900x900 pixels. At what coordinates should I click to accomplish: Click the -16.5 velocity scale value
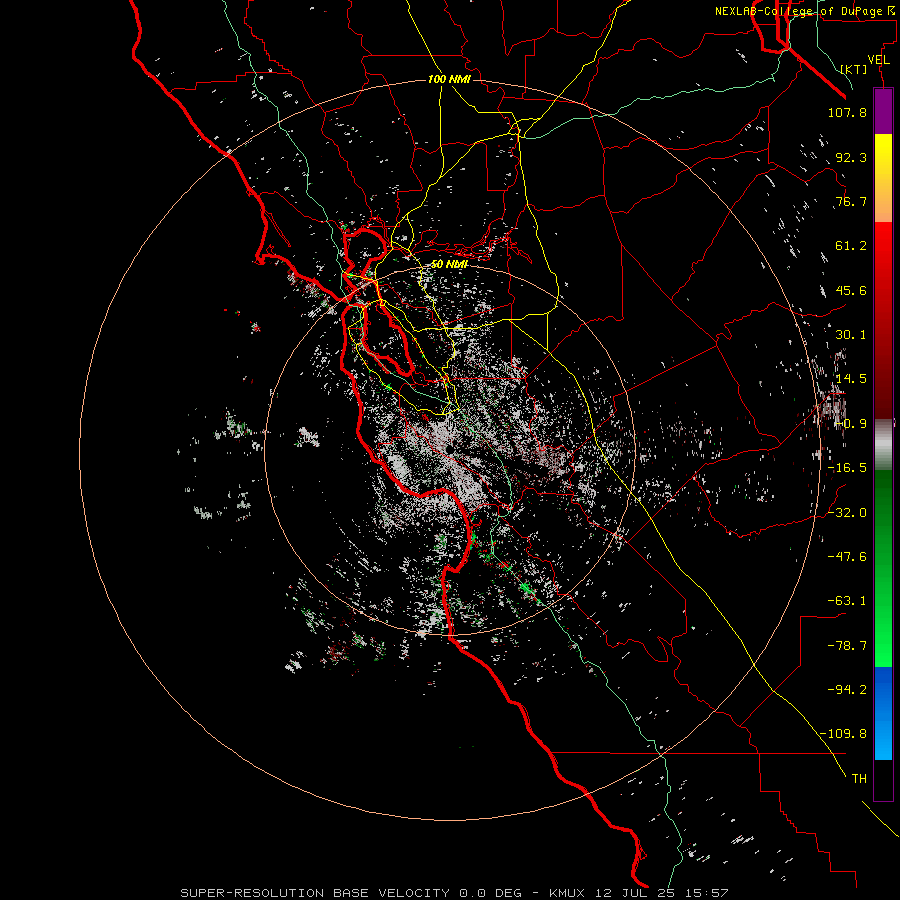click(847, 468)
